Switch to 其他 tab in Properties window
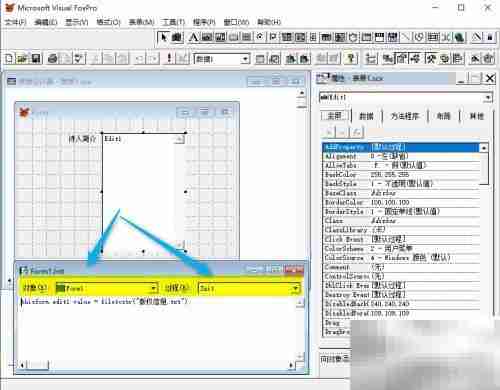Viewport: 500px width, 390px height. pos(476,116)
